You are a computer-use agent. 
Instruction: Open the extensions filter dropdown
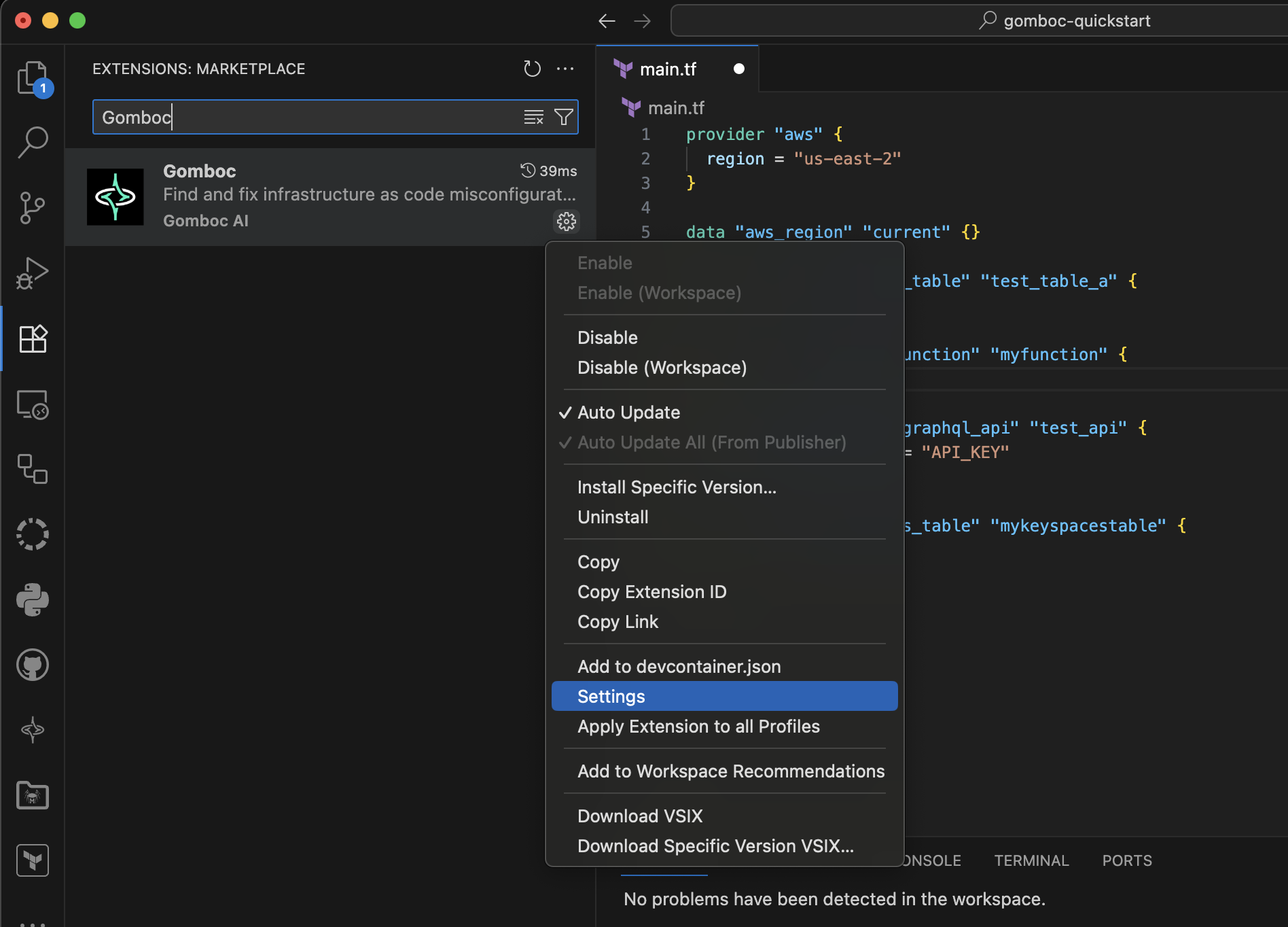click(563, 117)
